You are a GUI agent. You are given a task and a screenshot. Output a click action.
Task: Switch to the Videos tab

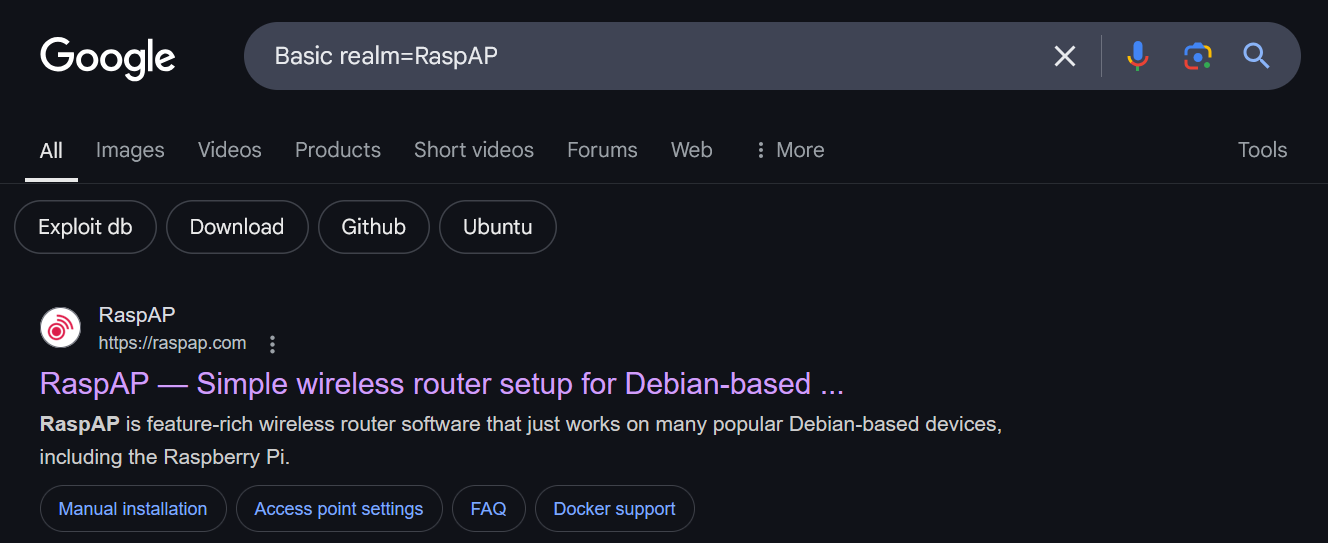[x=230, y=150]
